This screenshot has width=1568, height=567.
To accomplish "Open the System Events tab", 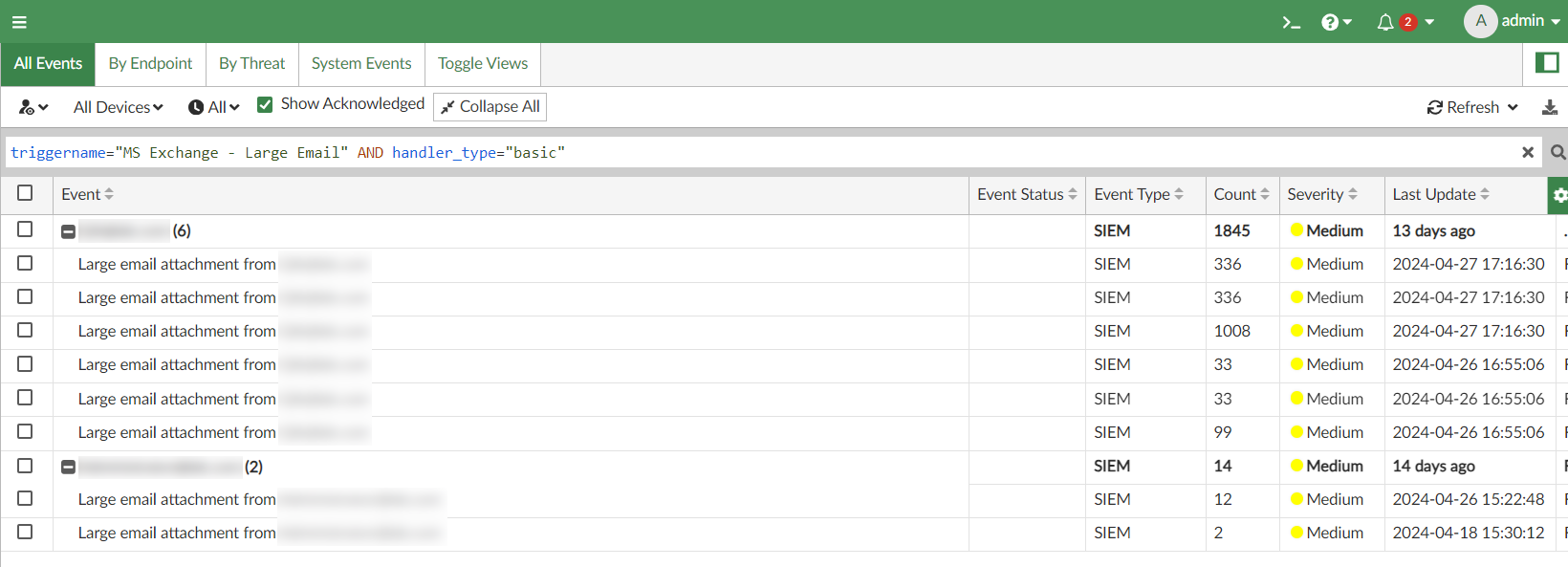I will [361, 63].
